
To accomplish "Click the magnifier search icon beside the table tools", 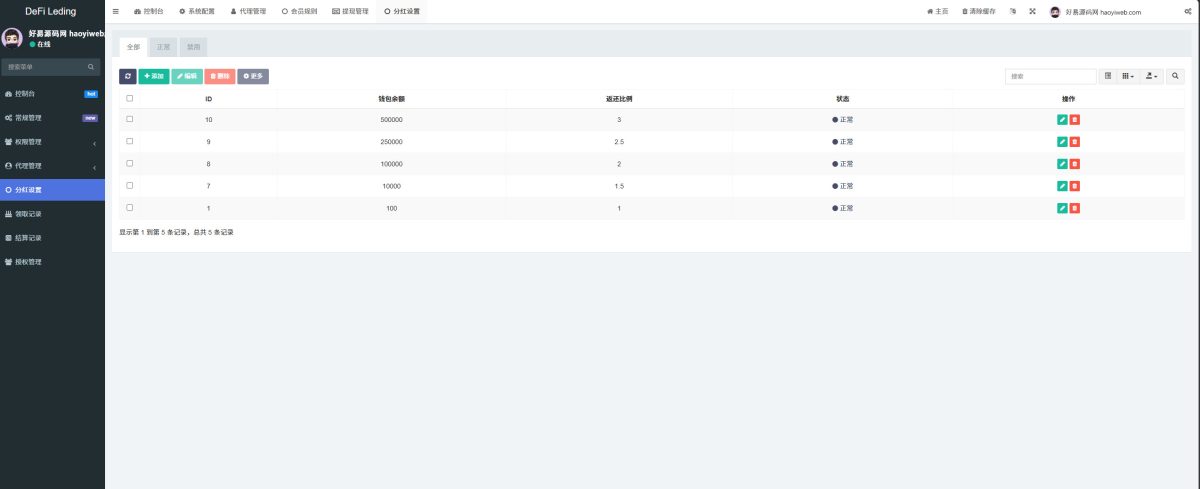I will [1174, 76].
